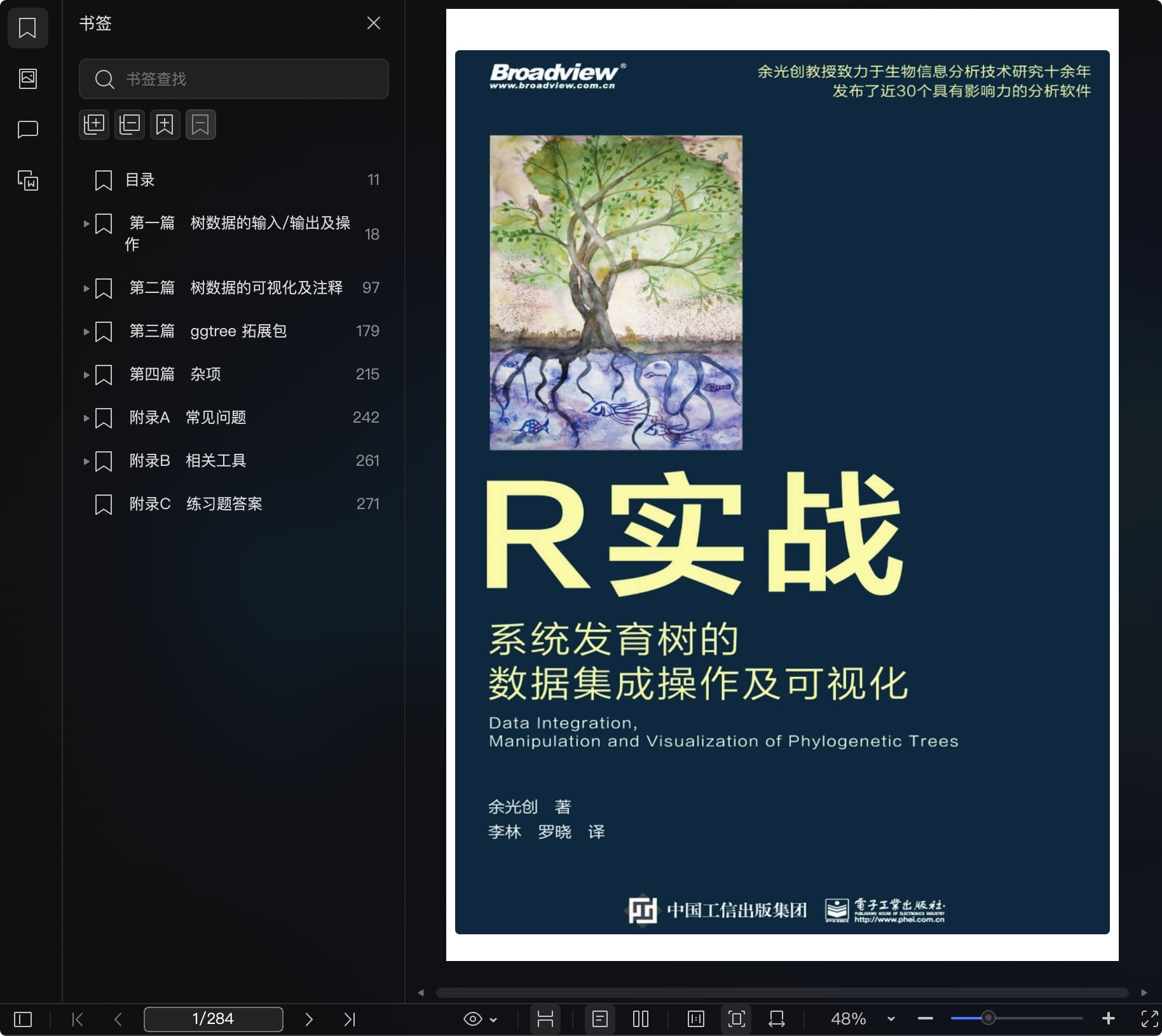This screenshot has width=1162, height=1036.
Task: Click the horizontal scrollbar under the document
Action: pos(782,993)
